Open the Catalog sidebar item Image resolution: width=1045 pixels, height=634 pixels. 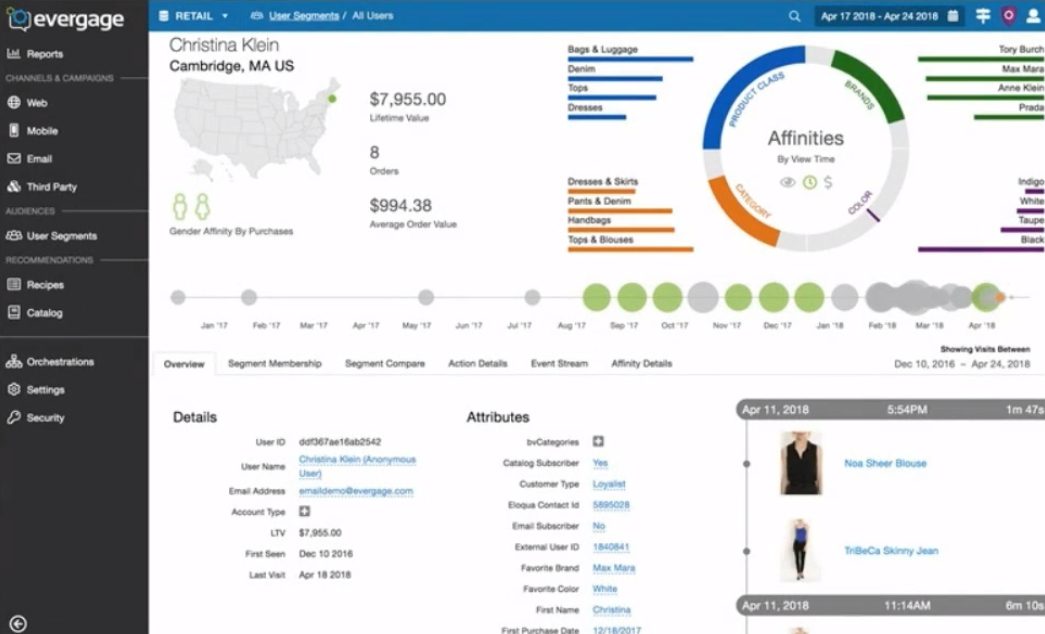click(x=44, y=313)
